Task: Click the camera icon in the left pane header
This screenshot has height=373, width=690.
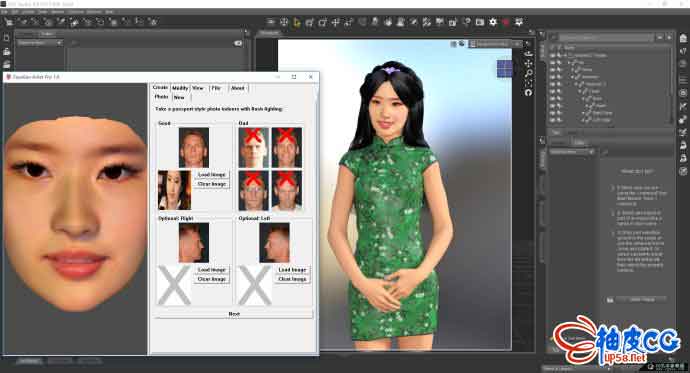Action: [238, 43]
